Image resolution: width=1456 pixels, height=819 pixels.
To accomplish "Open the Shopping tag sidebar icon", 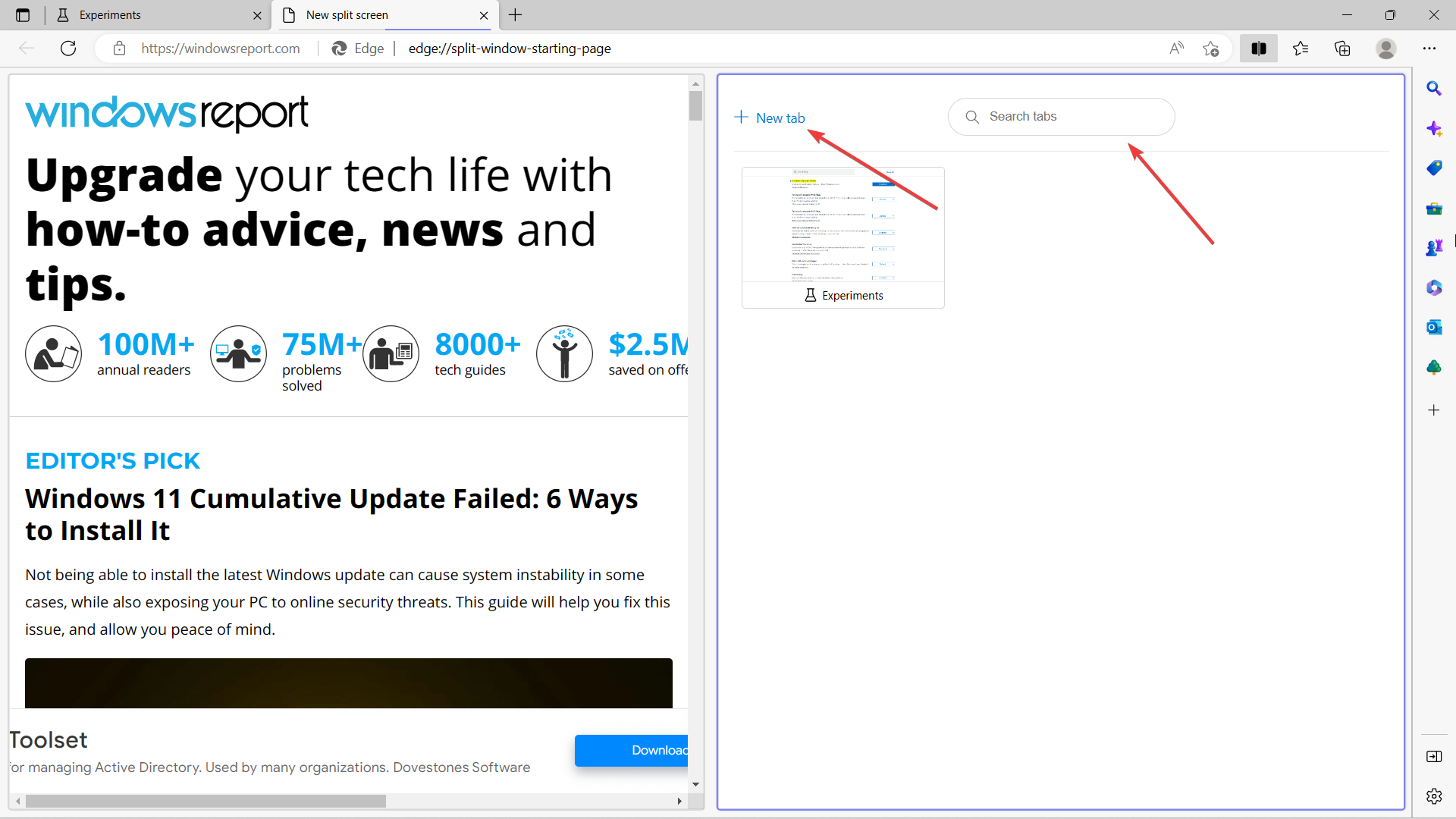I will (1433, 168).
